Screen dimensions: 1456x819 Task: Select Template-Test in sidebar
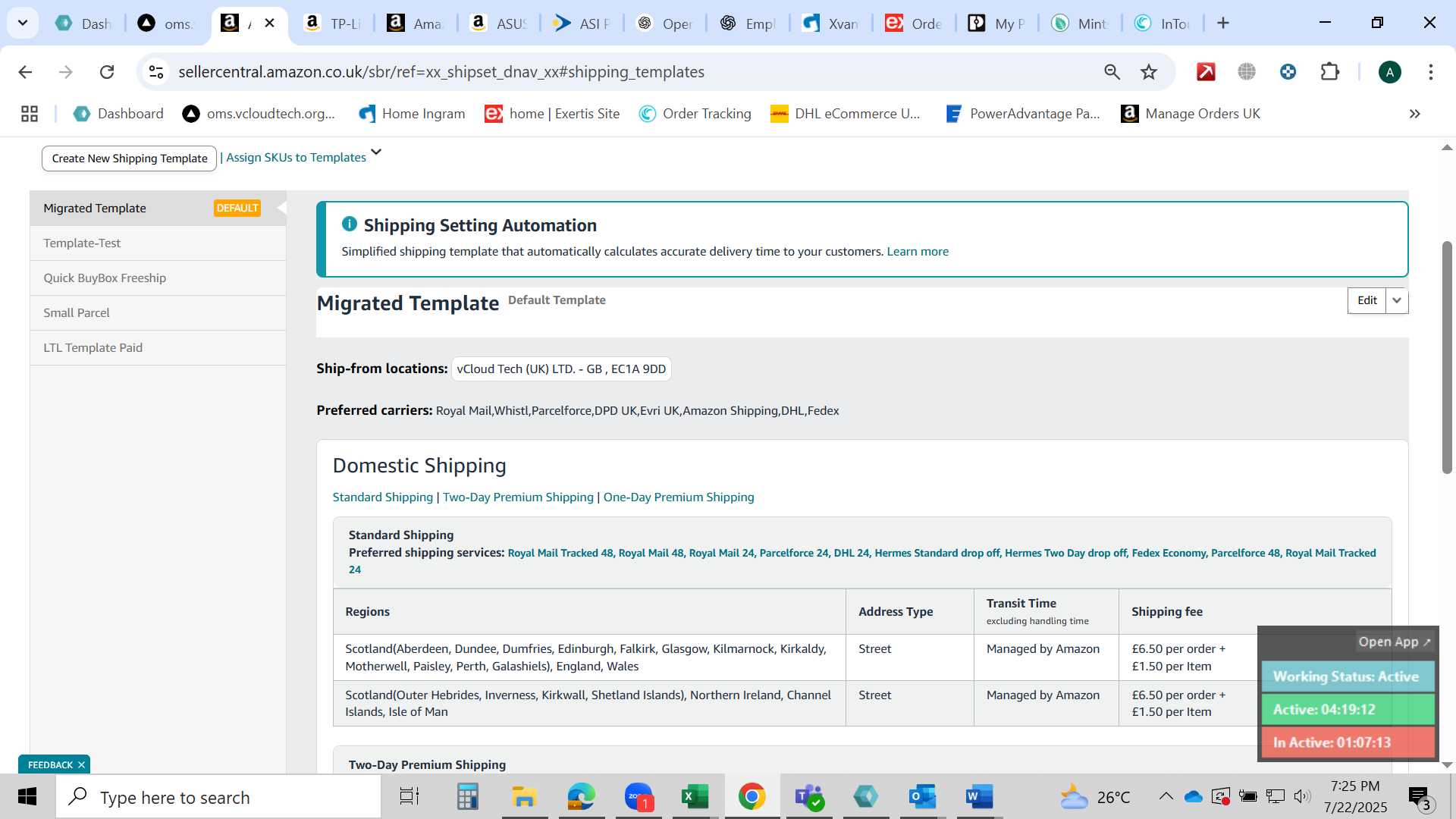tap(158, 243)
